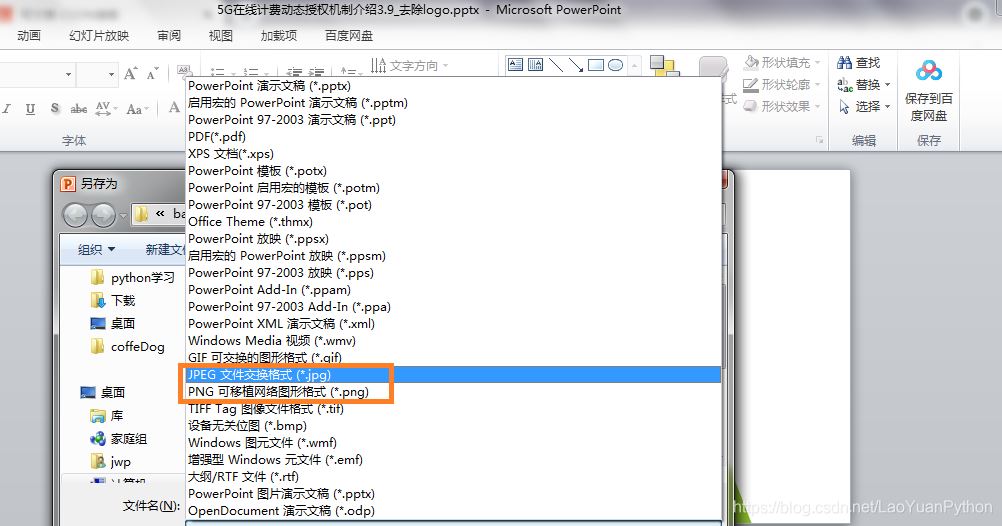Select the jwp user folder in the tree

111,461
